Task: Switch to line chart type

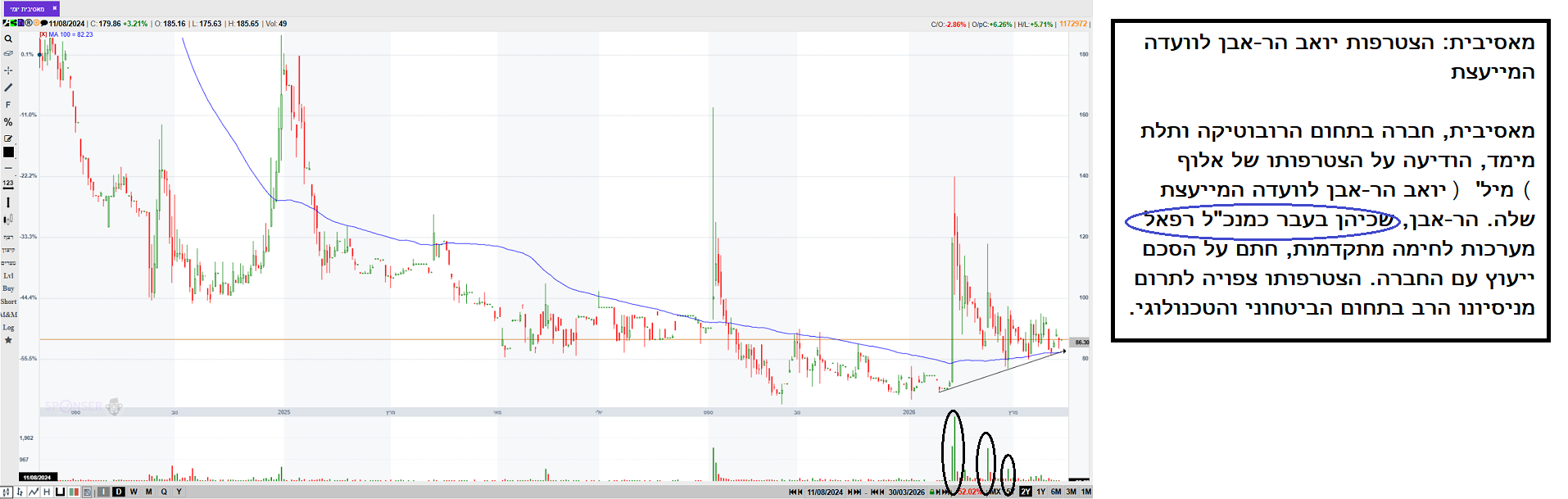Action: tap(34, 492)
